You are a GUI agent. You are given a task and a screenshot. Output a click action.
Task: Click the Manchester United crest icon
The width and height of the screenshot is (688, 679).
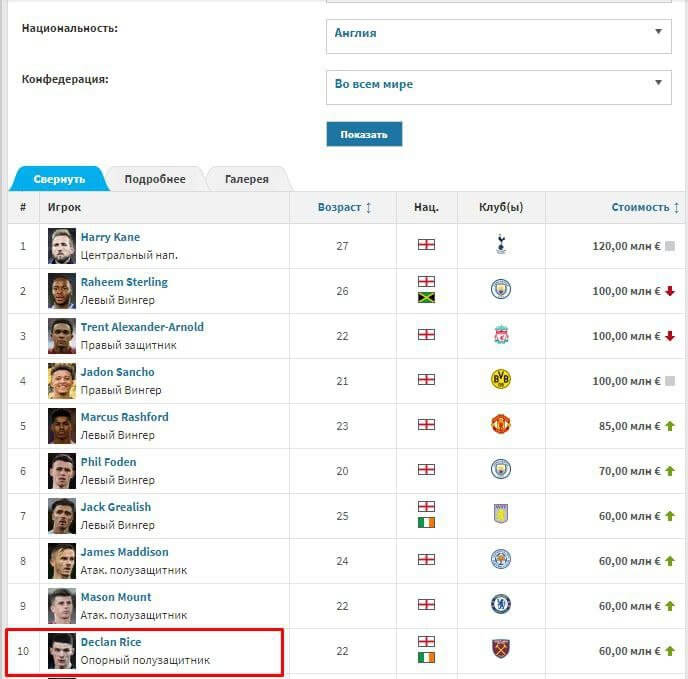[x=501, y=424]
